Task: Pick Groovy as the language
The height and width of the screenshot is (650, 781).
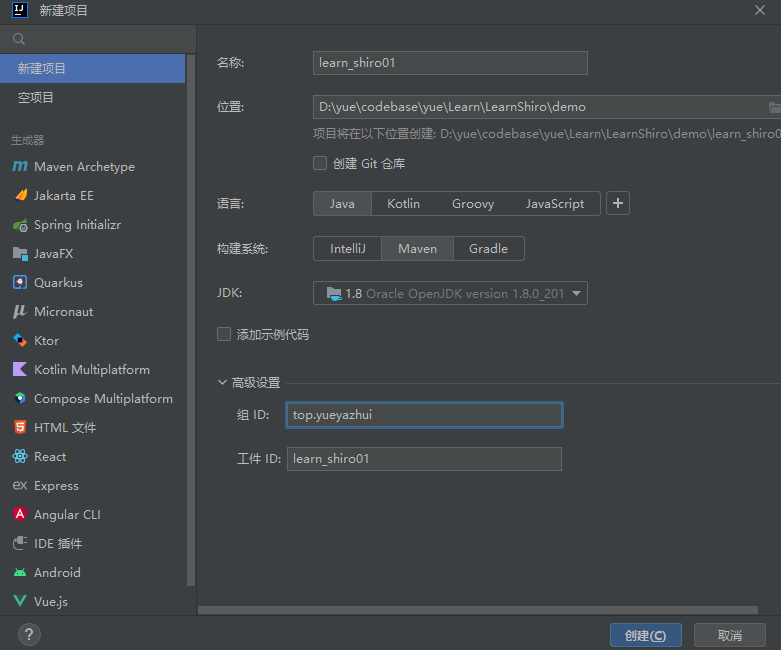Action: click(x=473, y=204)
